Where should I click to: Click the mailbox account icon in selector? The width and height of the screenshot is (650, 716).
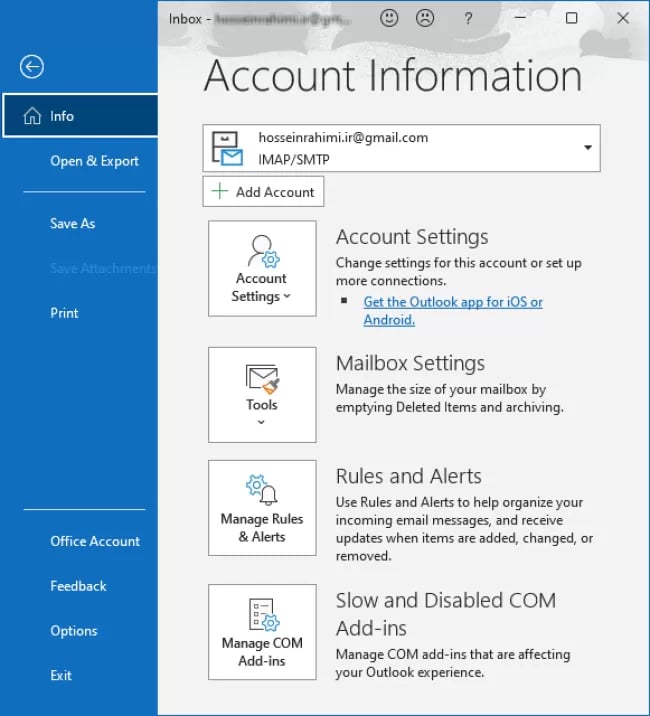coord(227,148)
